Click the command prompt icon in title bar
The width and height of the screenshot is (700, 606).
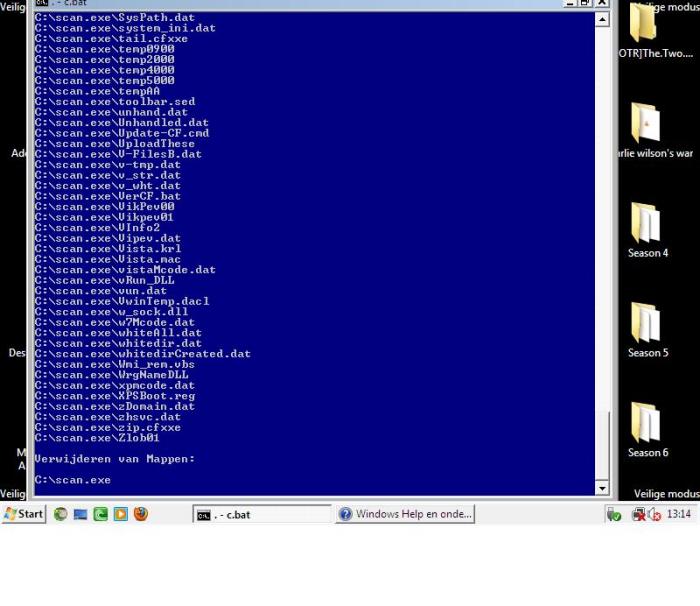42,3
